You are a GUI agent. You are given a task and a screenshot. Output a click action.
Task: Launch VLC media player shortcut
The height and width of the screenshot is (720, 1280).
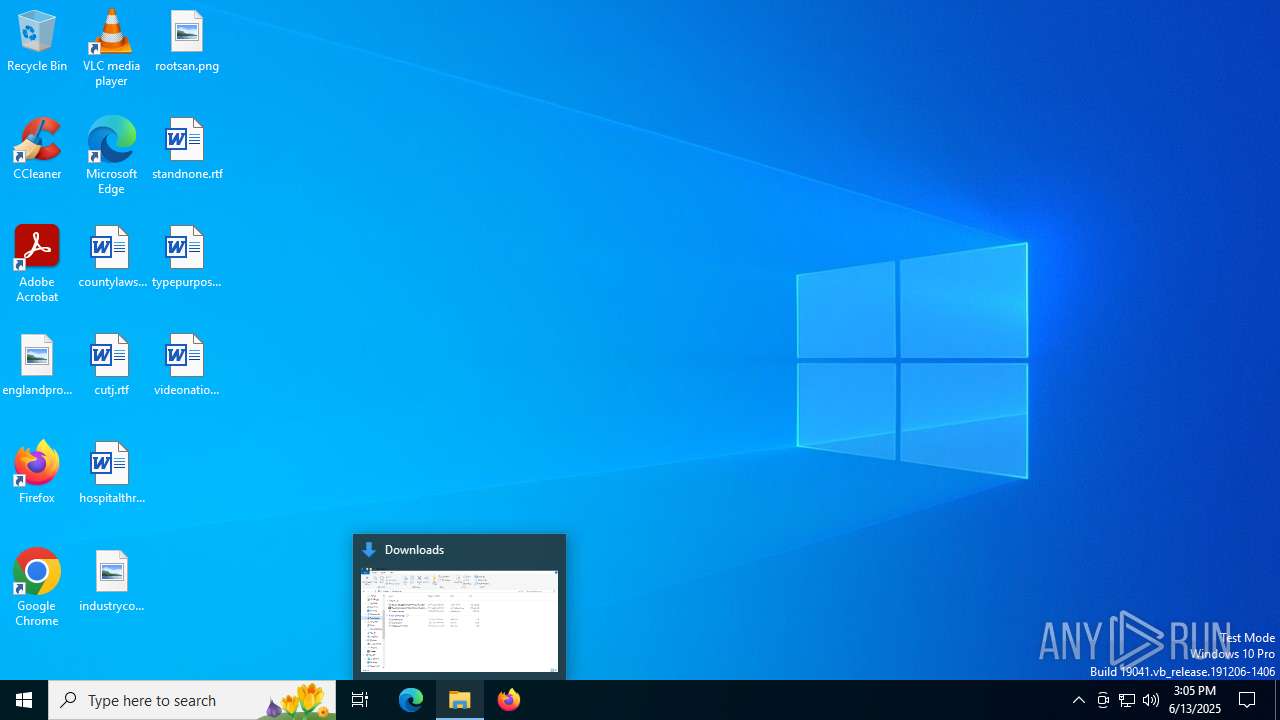tap(111, 48)
